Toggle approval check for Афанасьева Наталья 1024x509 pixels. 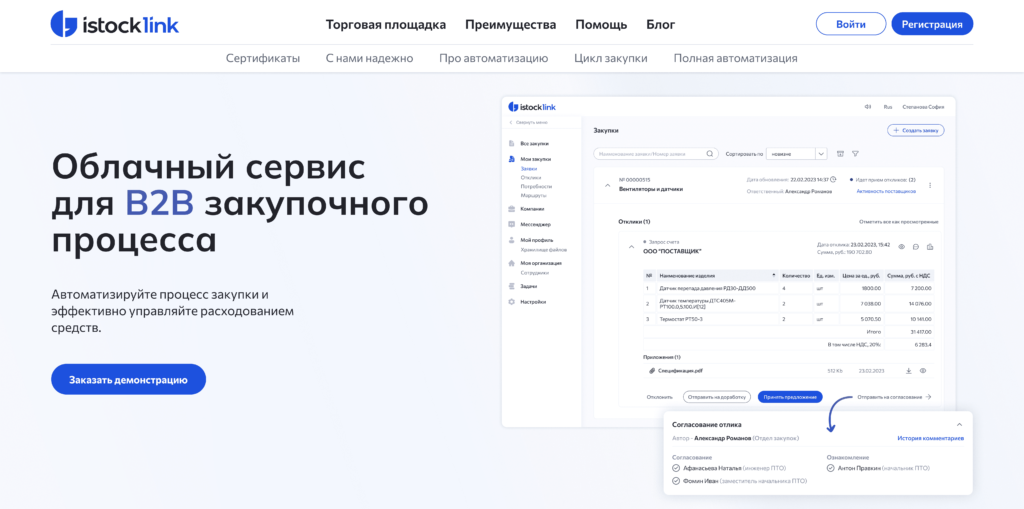coord(676,468)
